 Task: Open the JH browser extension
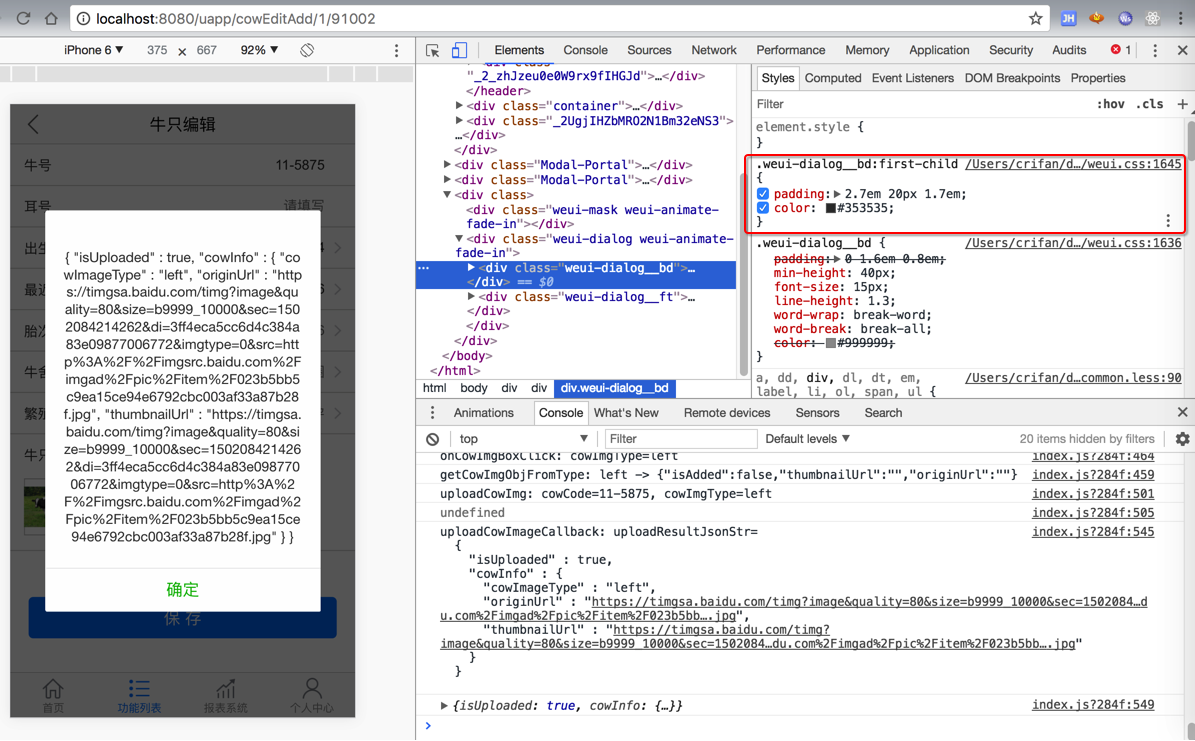tap(1068, 18)
